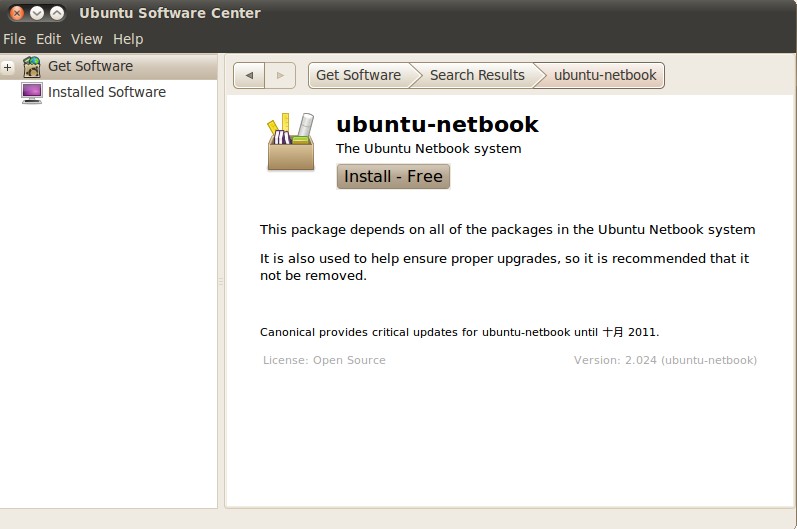Expand the Get Software tree node
This screenshot has width=797, height=529.
(8, 67)
